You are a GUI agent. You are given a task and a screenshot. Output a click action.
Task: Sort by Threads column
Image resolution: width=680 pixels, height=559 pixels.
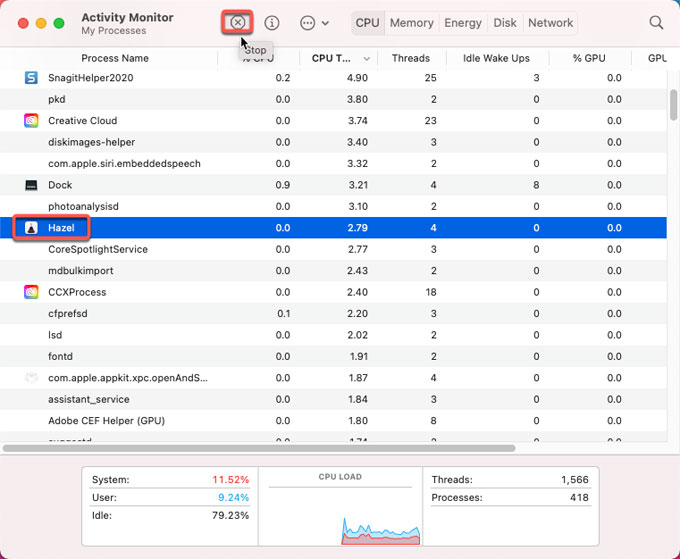tap(411, 58)
